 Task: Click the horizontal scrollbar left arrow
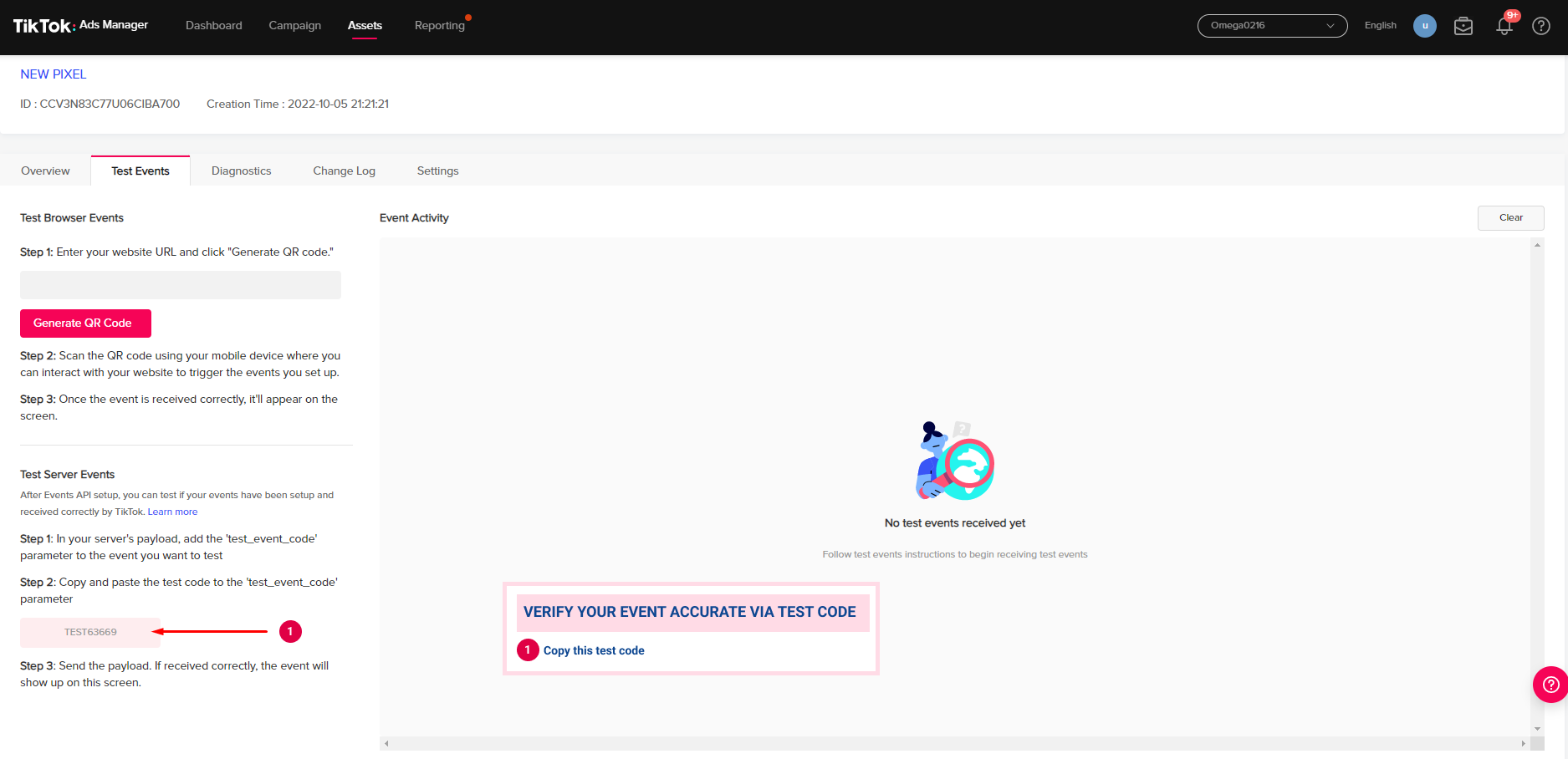point(386,743)
